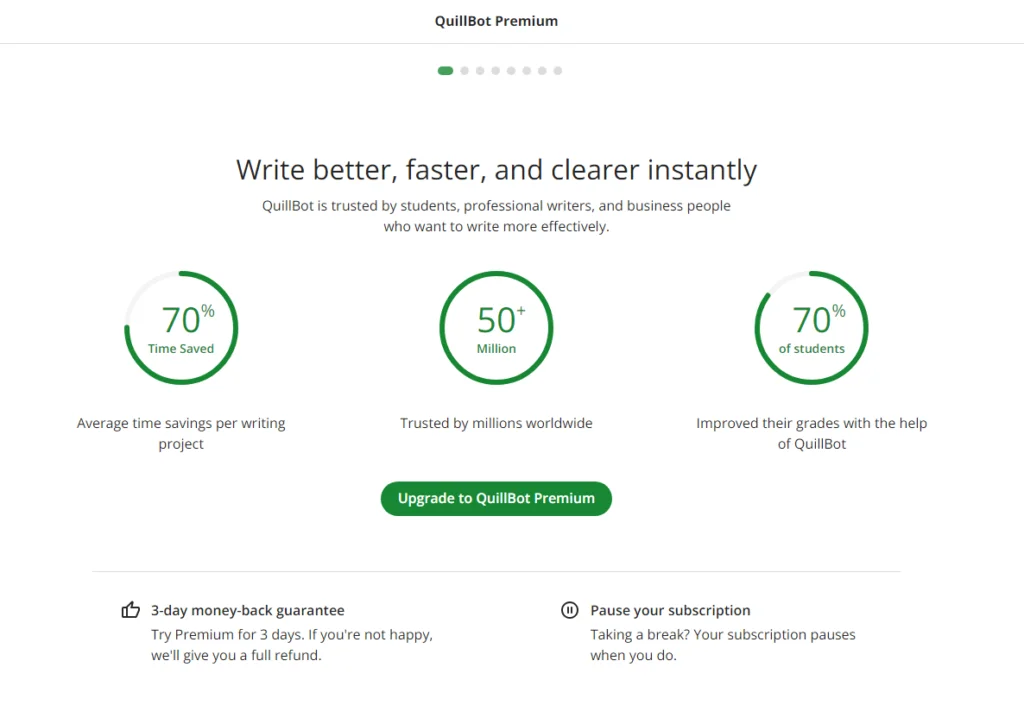Click Upgrade to QuillBot Premium button
The height and width of the screenshot is (705, 1024).
tap(496, 499)
